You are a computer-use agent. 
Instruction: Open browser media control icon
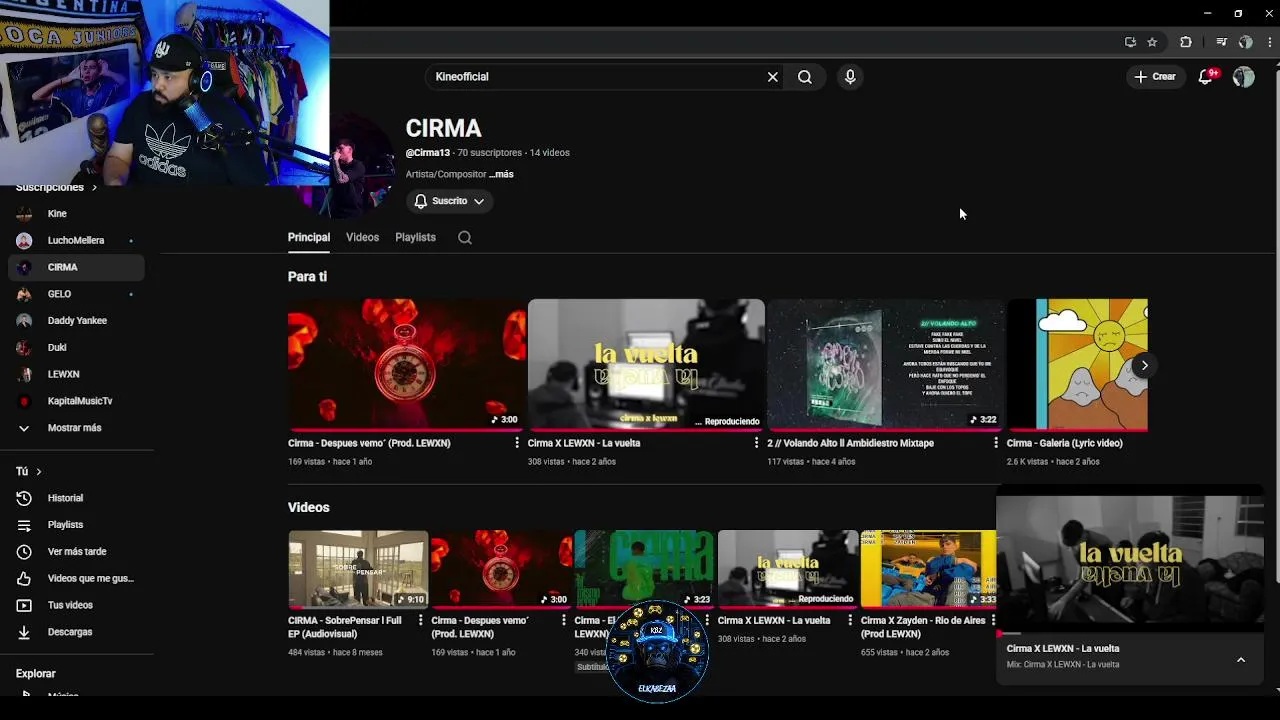coord(1221,42)
